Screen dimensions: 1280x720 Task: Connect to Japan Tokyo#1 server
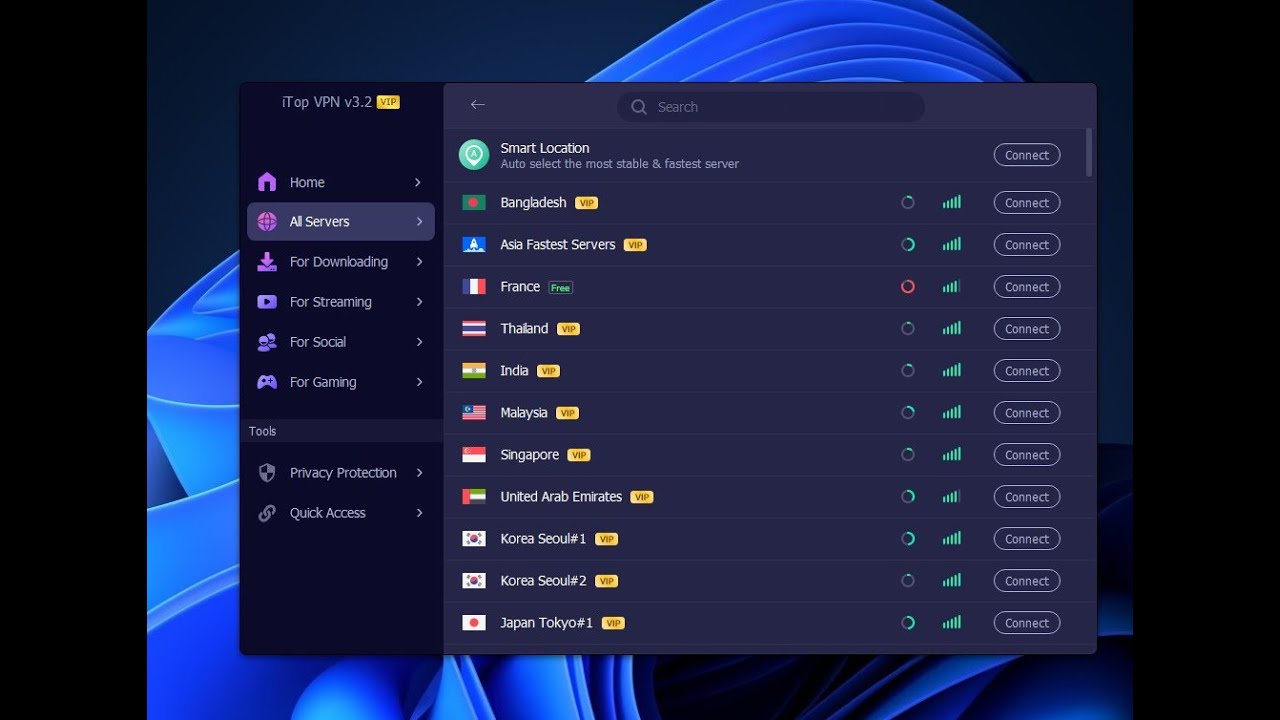pos(1027,623)
